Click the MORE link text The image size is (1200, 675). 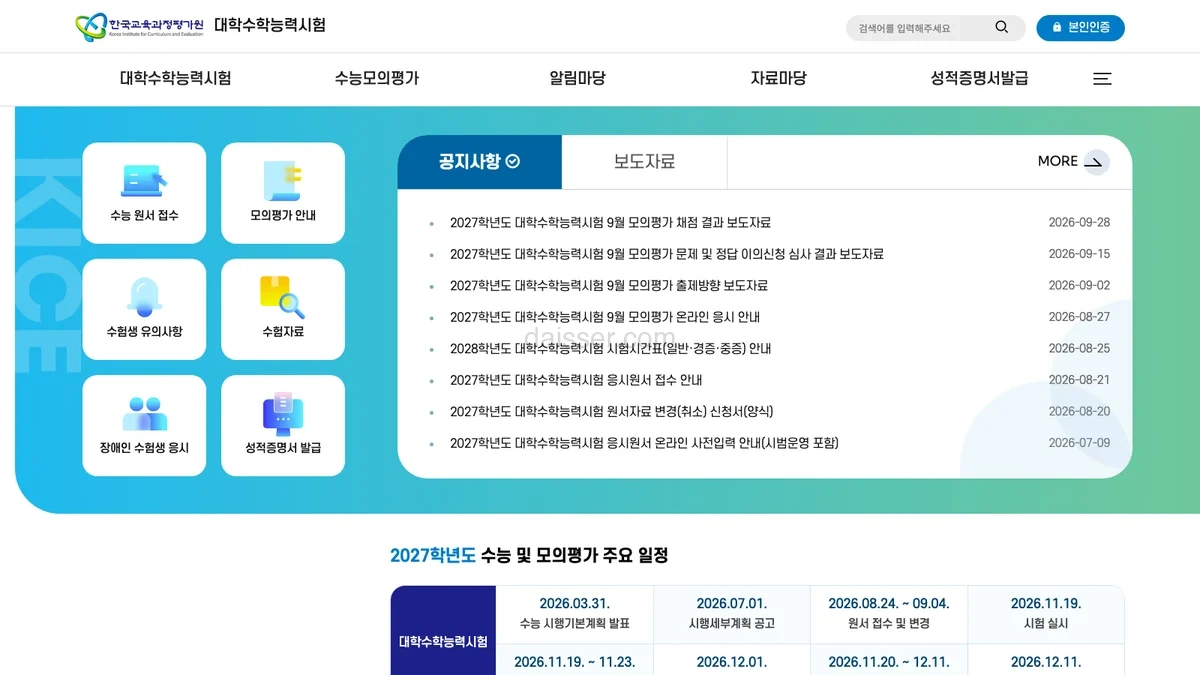tap(1057, 161)
